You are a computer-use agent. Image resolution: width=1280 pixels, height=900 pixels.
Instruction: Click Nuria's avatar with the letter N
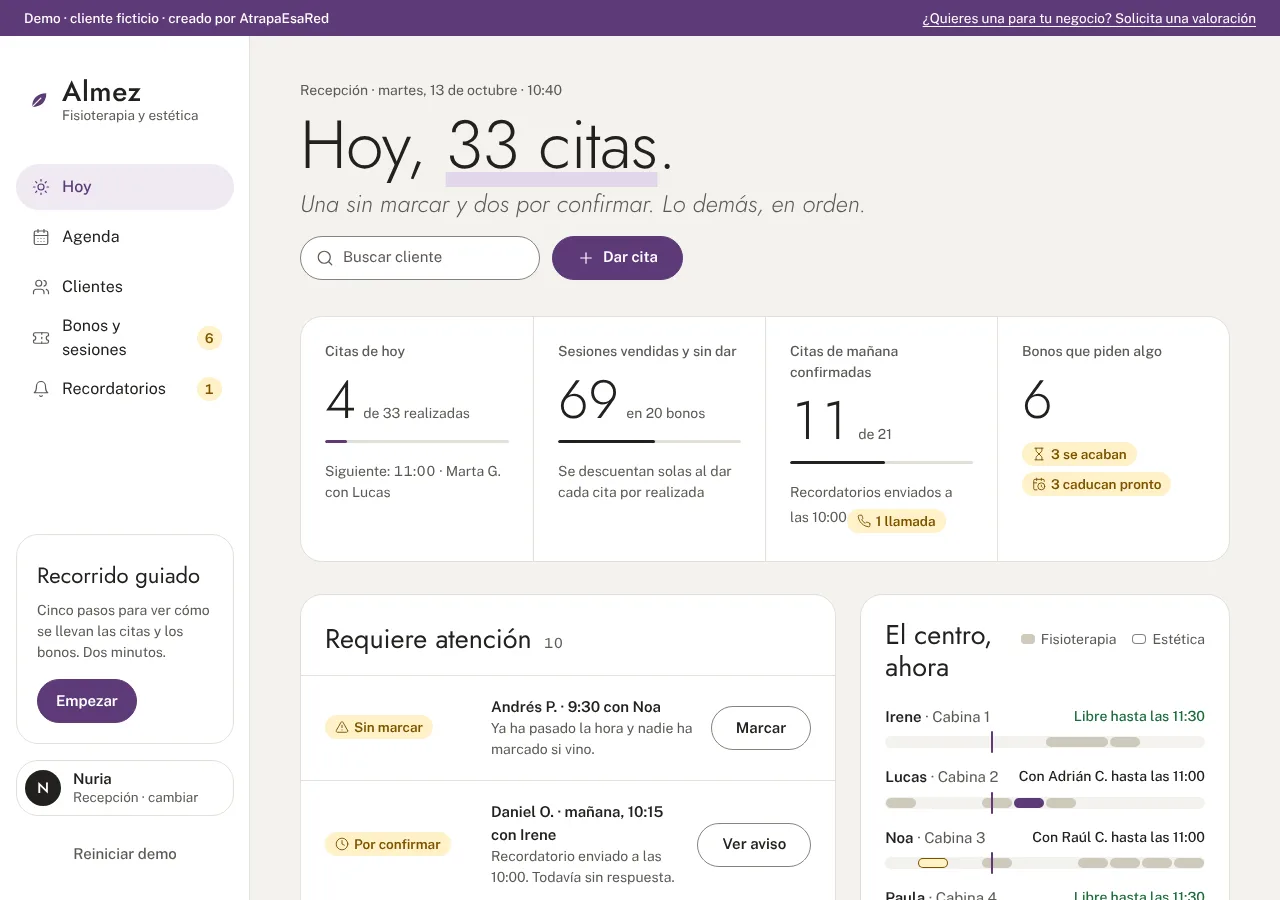(x=43, y=788)
